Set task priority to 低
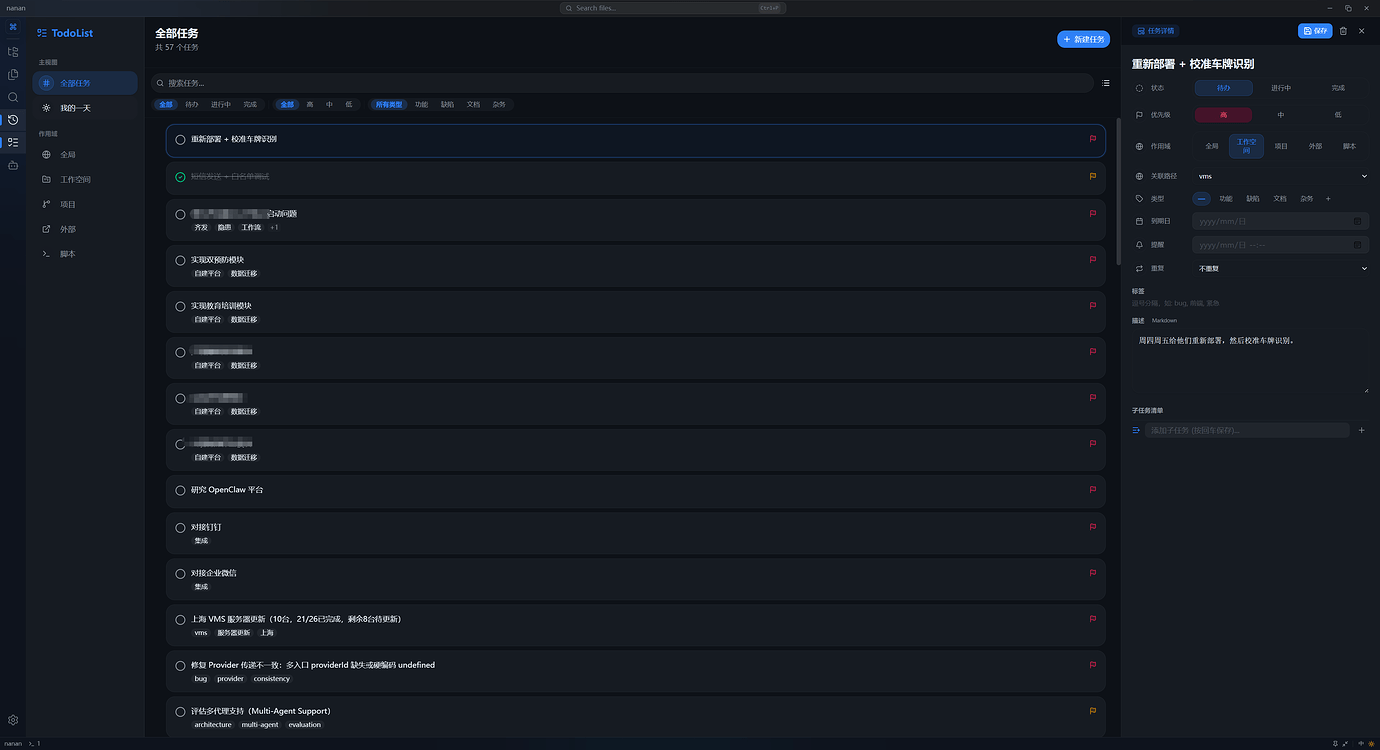Screen dimensions: 1380x750 click(x=1338, y=115)
